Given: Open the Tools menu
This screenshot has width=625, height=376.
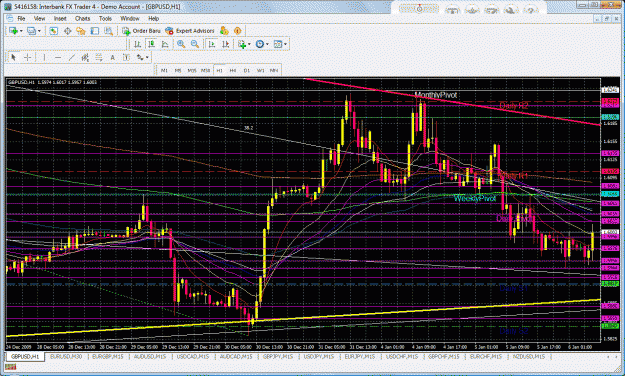Looking at the screenshot, I should [105, 19].
